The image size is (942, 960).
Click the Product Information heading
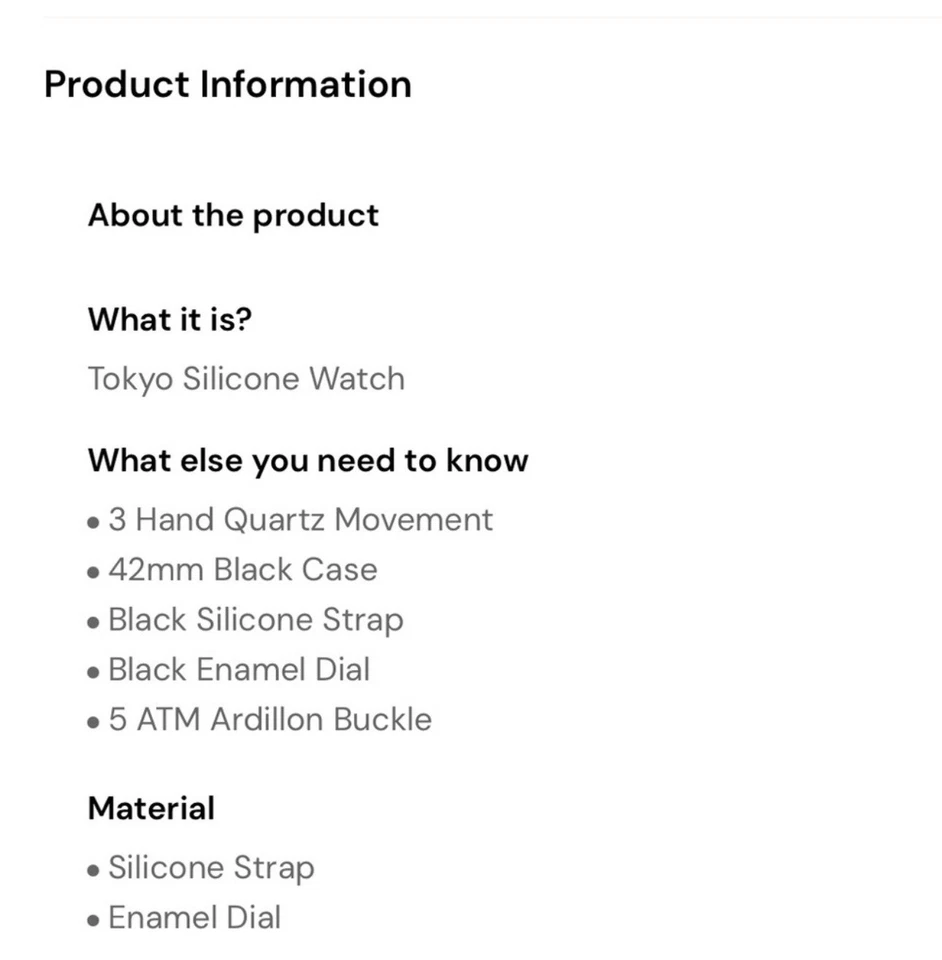tap(228, 84)
